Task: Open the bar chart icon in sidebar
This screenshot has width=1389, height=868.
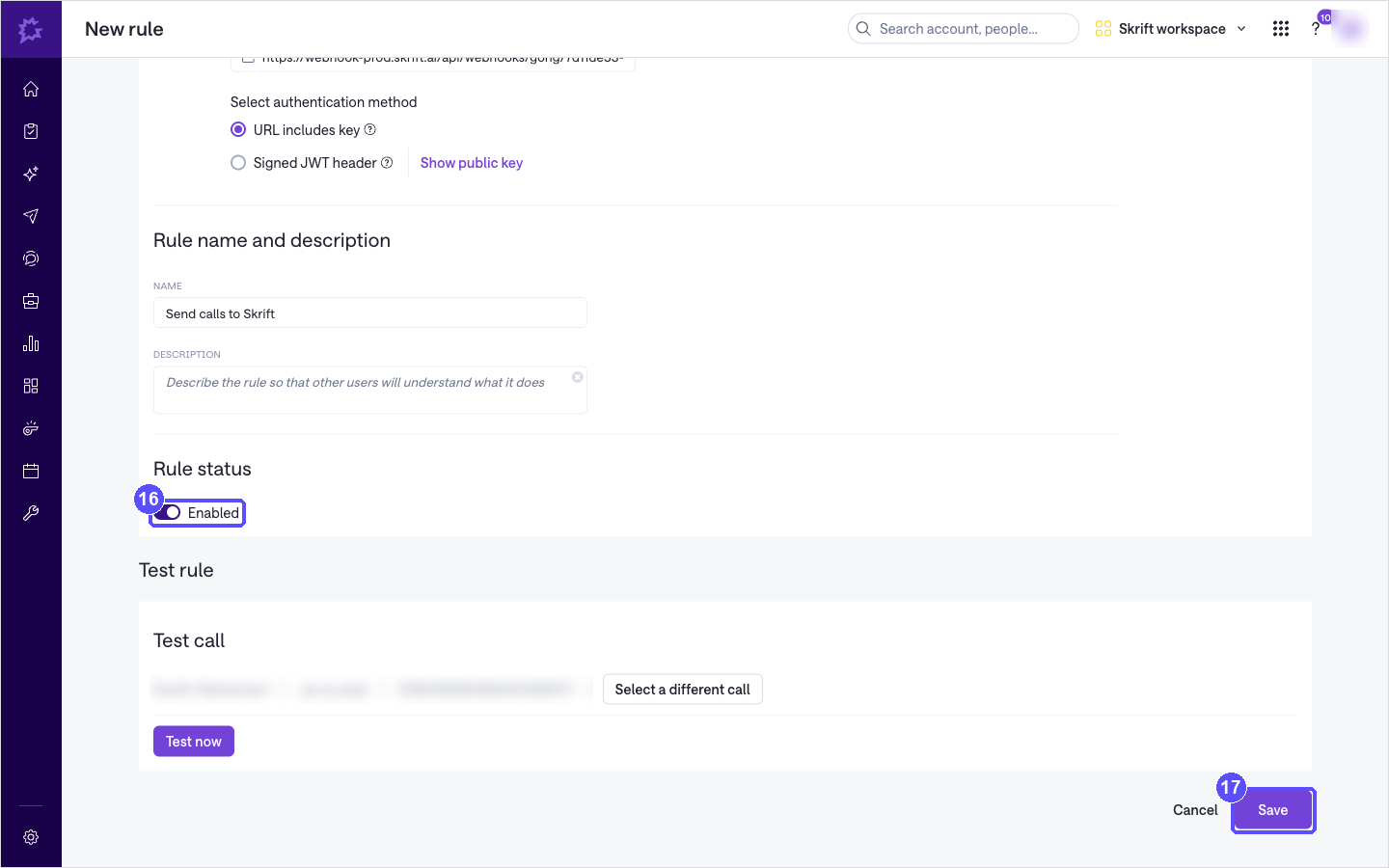Action: point(31,343)
